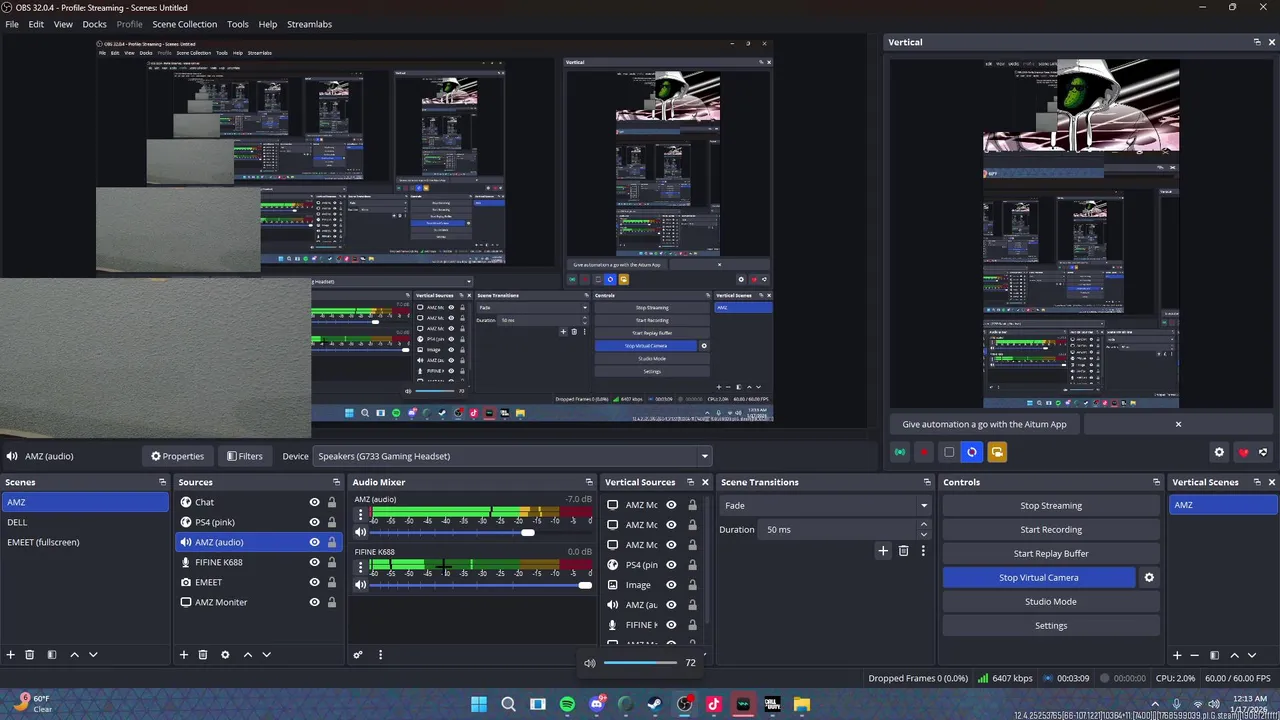Click the Duration 50 ms input field
The width and height of the screenshot is (1280, 720).
pyautogui.click(x=837, y=530)
